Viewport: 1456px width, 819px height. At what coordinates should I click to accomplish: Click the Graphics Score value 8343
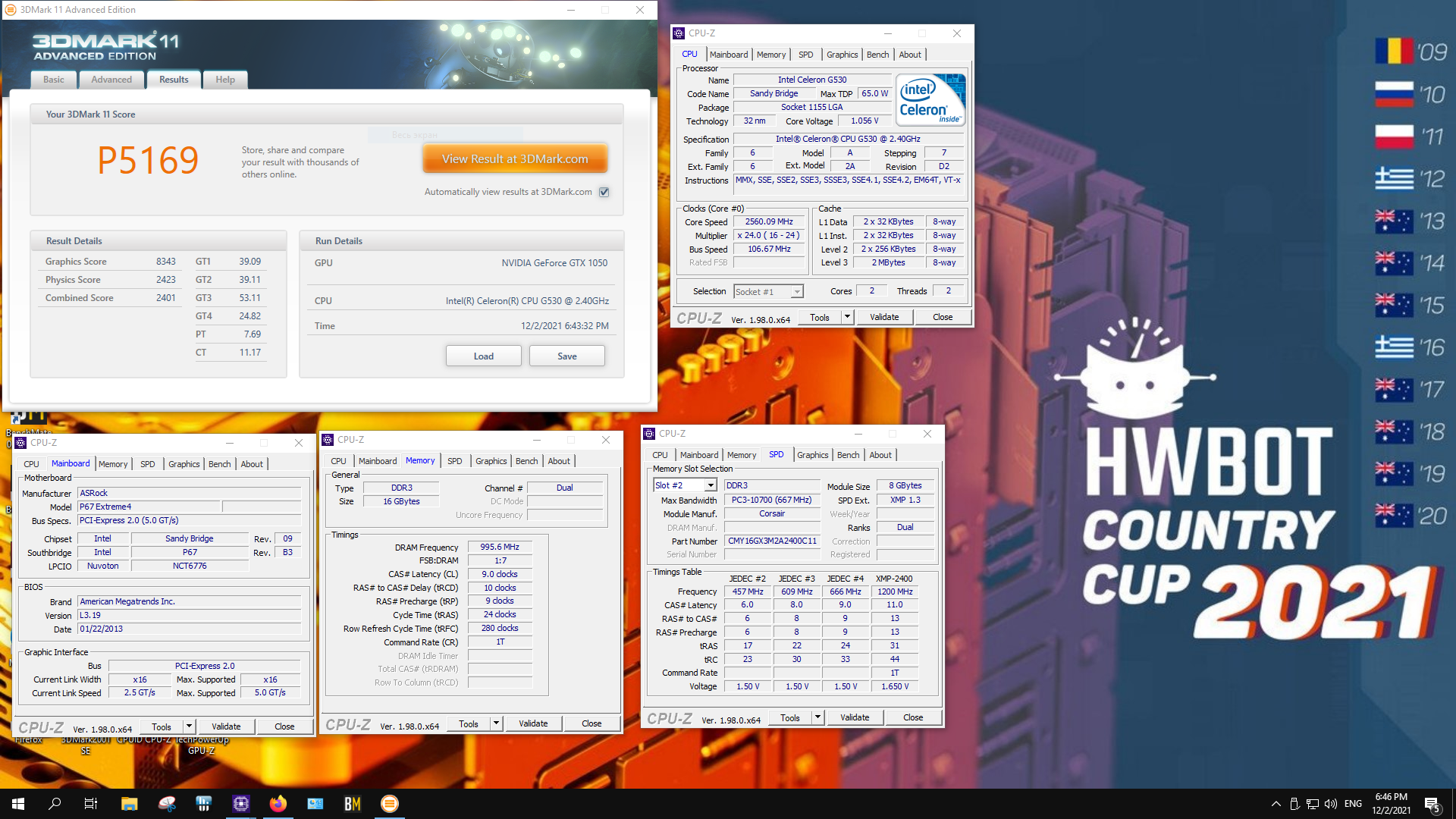(x=166, y=262)
